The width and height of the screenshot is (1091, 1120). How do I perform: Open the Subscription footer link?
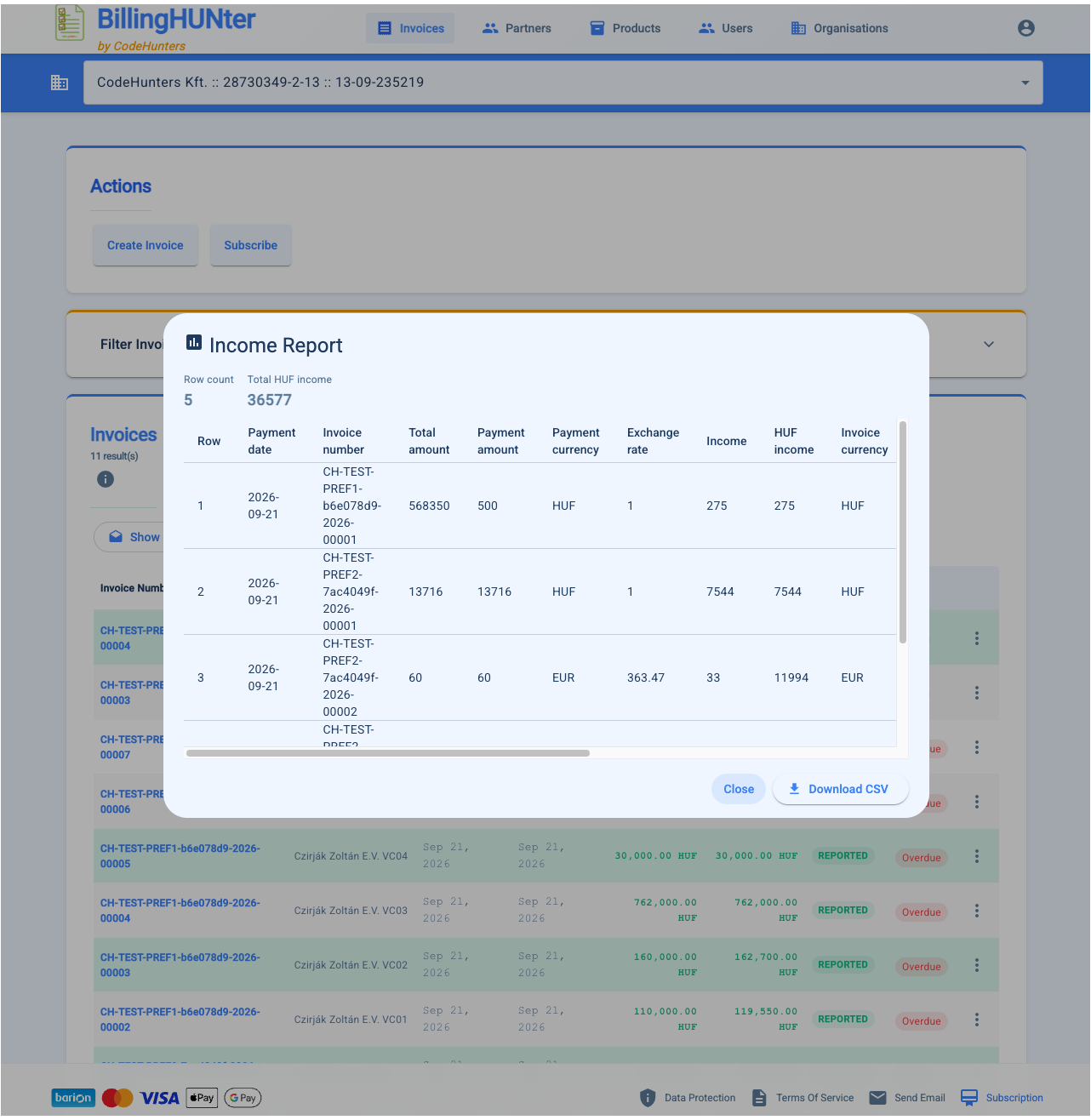(x=1014, y=1098)
